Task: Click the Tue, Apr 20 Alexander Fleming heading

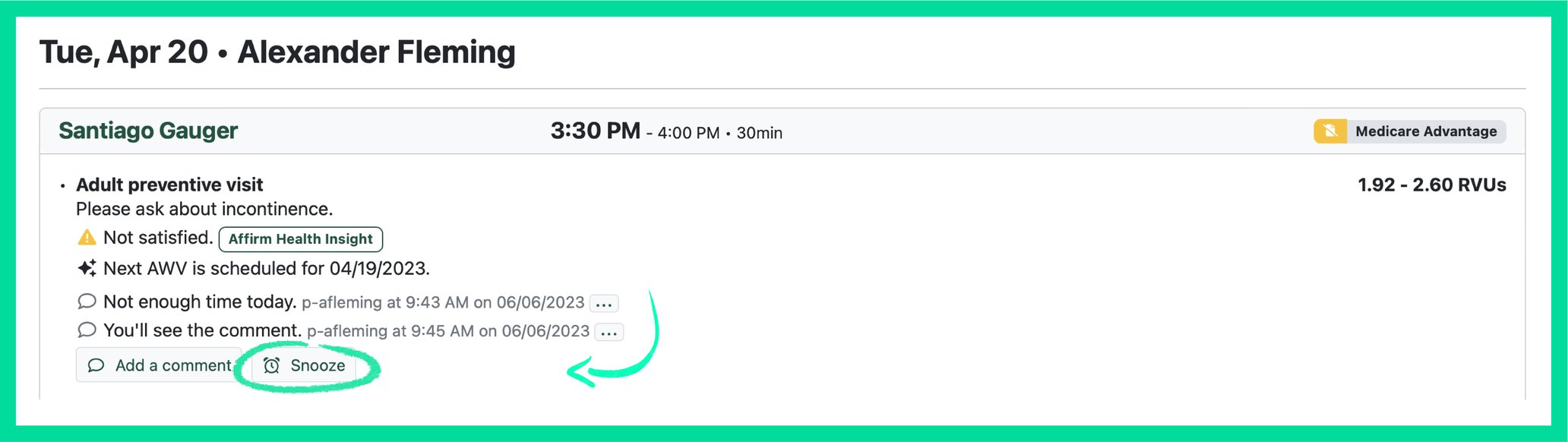Action: [277, 52]
